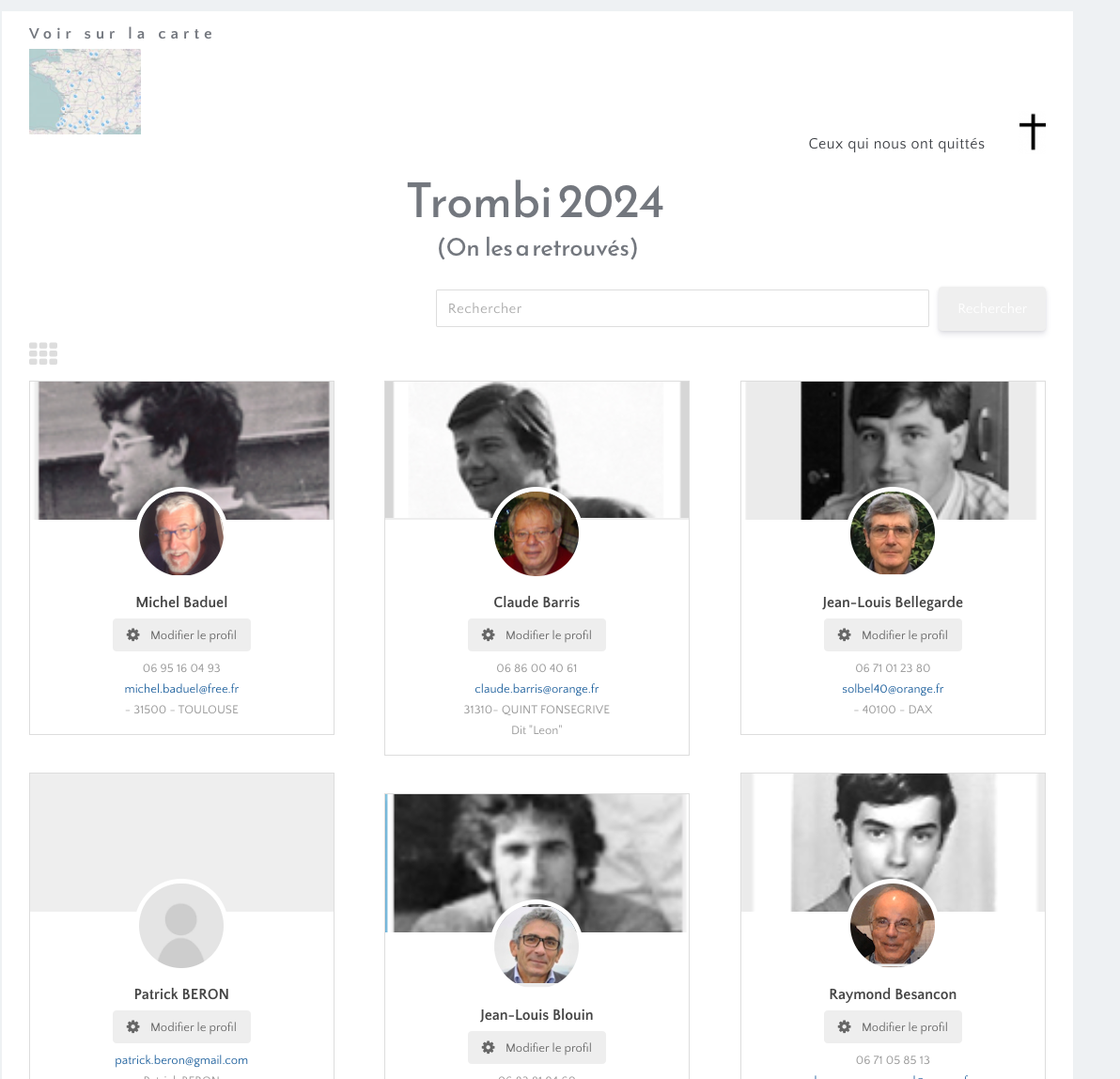Click Jean-Louis Bellegarde's name heading
1120x1079 pixels.
point(893,602)
